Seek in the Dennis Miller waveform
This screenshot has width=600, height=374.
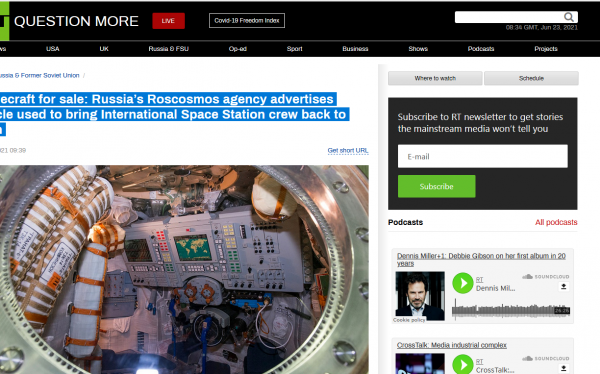(510, 309)
